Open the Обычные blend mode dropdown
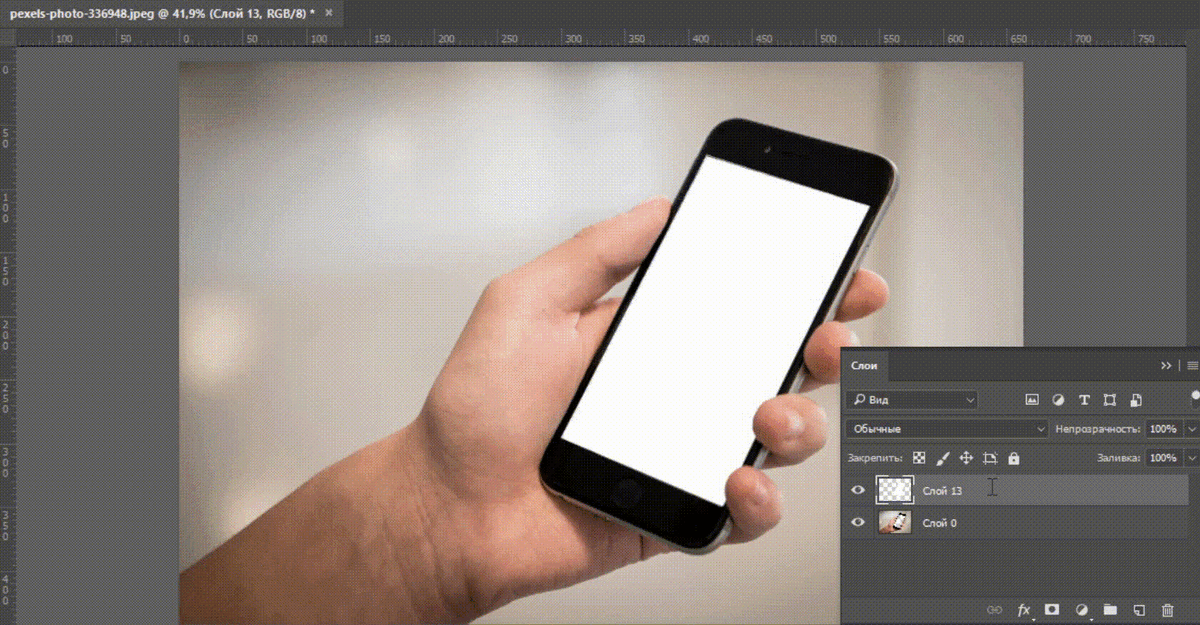 [x=946, y=429]
